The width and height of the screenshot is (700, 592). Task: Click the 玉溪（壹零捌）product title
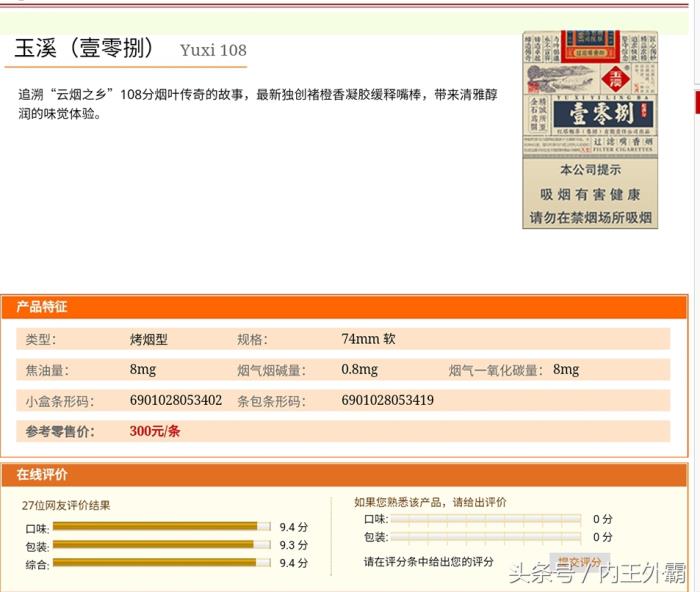tap(86, 49)
